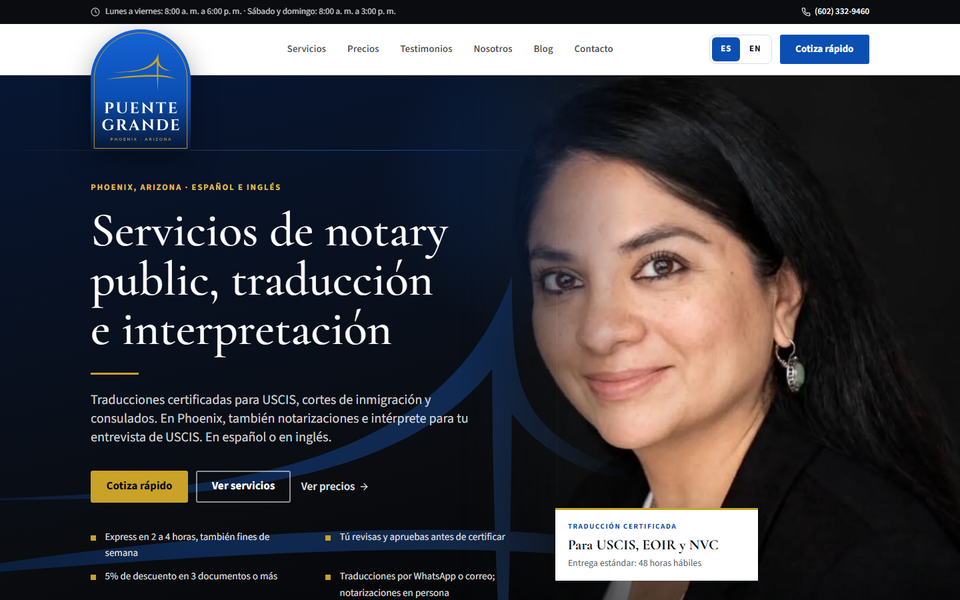
Task: Visit the Blog page
Action: (543, 49)
